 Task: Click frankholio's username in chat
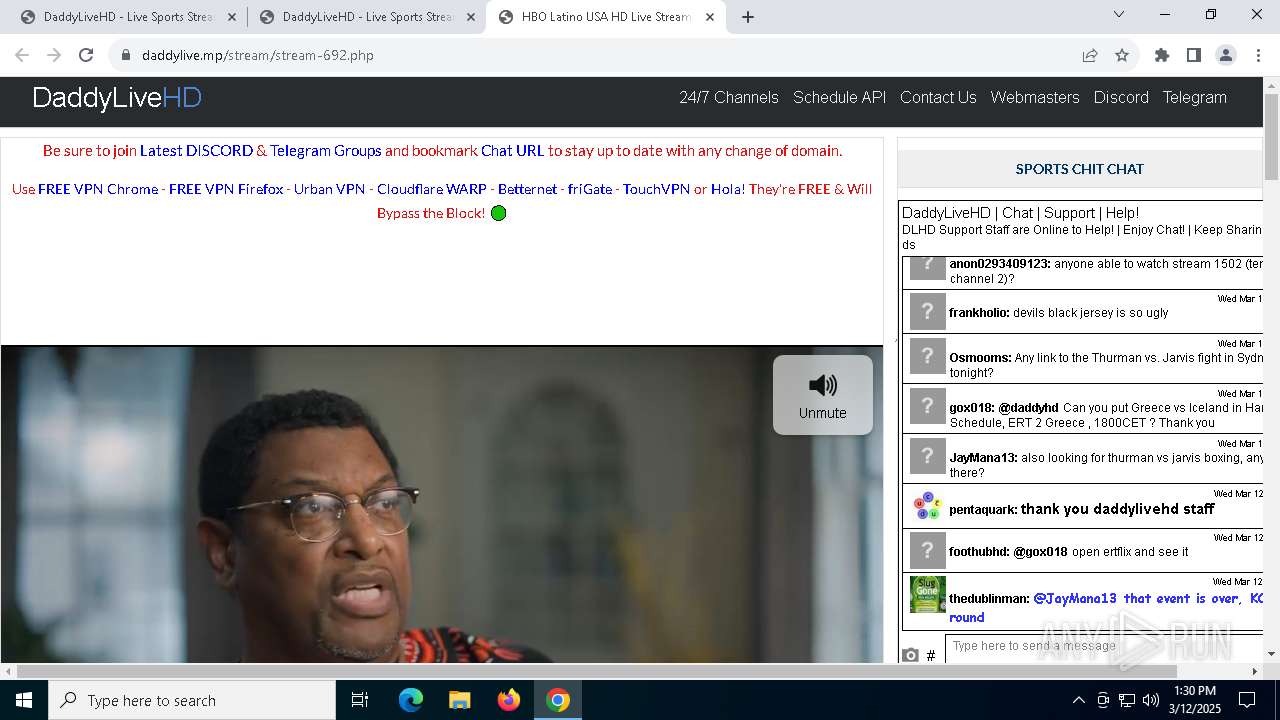coord(978,313)
